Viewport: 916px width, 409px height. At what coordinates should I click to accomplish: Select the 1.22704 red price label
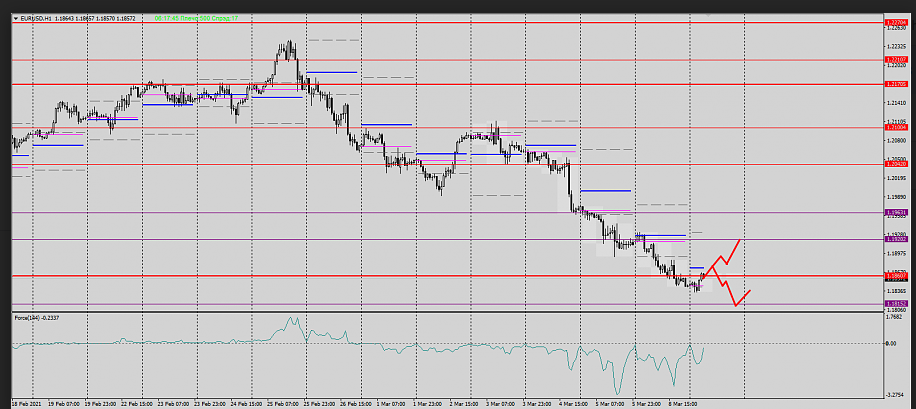pos(895,21)
